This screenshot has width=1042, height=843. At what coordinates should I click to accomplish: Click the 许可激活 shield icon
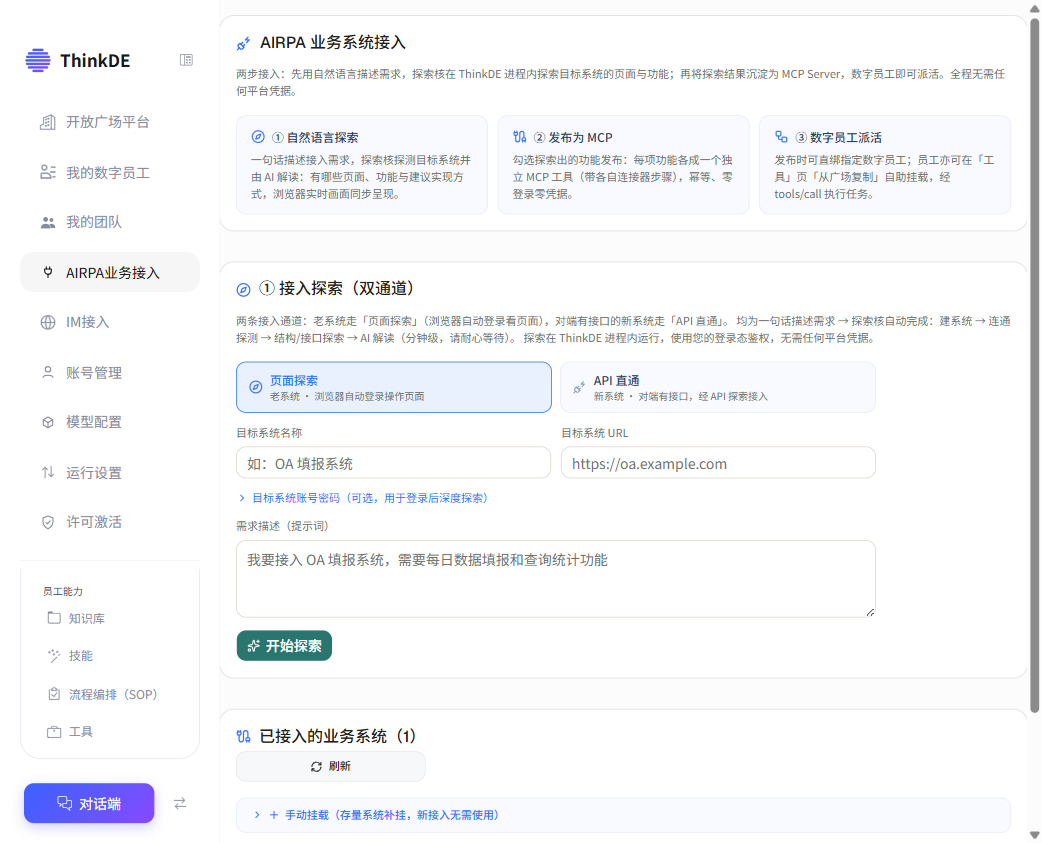(48, 522)
